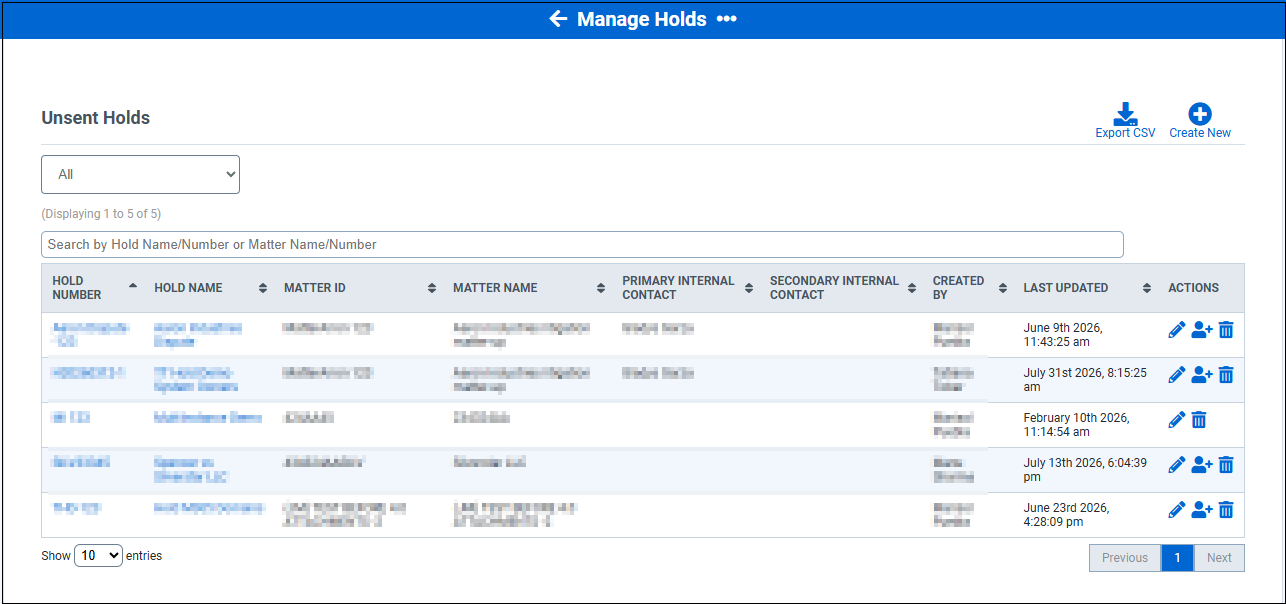Viewport: 1286px width, 604px height.
Task: Go to page 1 in pagination
Action: (x=1178, y=558)
